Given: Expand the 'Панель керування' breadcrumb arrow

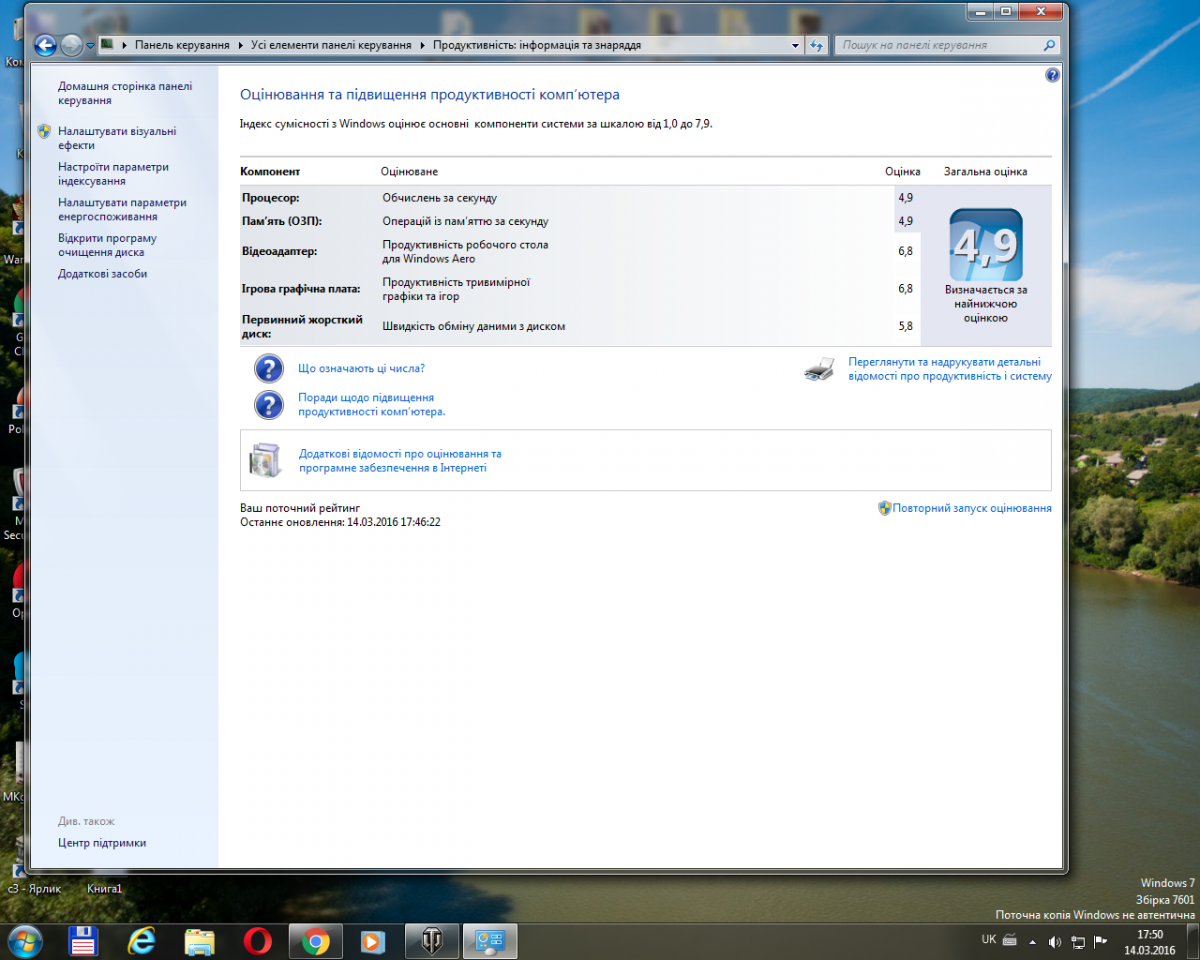Looking at the screenshot, I should 240,45.
